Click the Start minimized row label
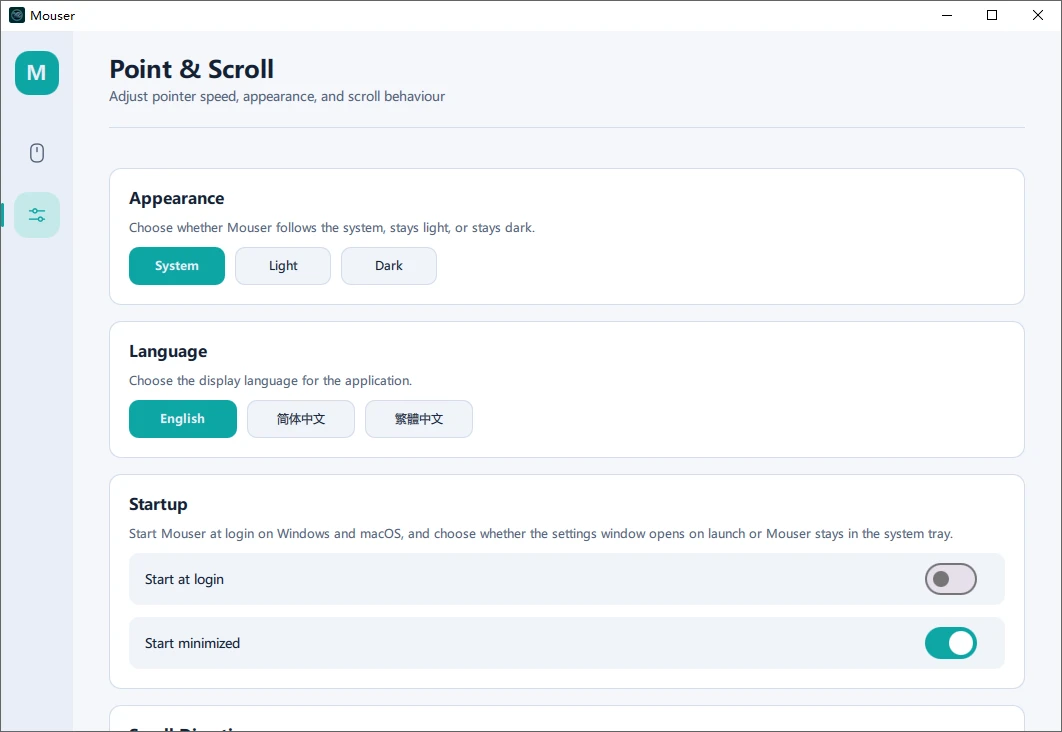Image resolution: width=1062 pixels, height=732 pixels. tap(192, 643)
